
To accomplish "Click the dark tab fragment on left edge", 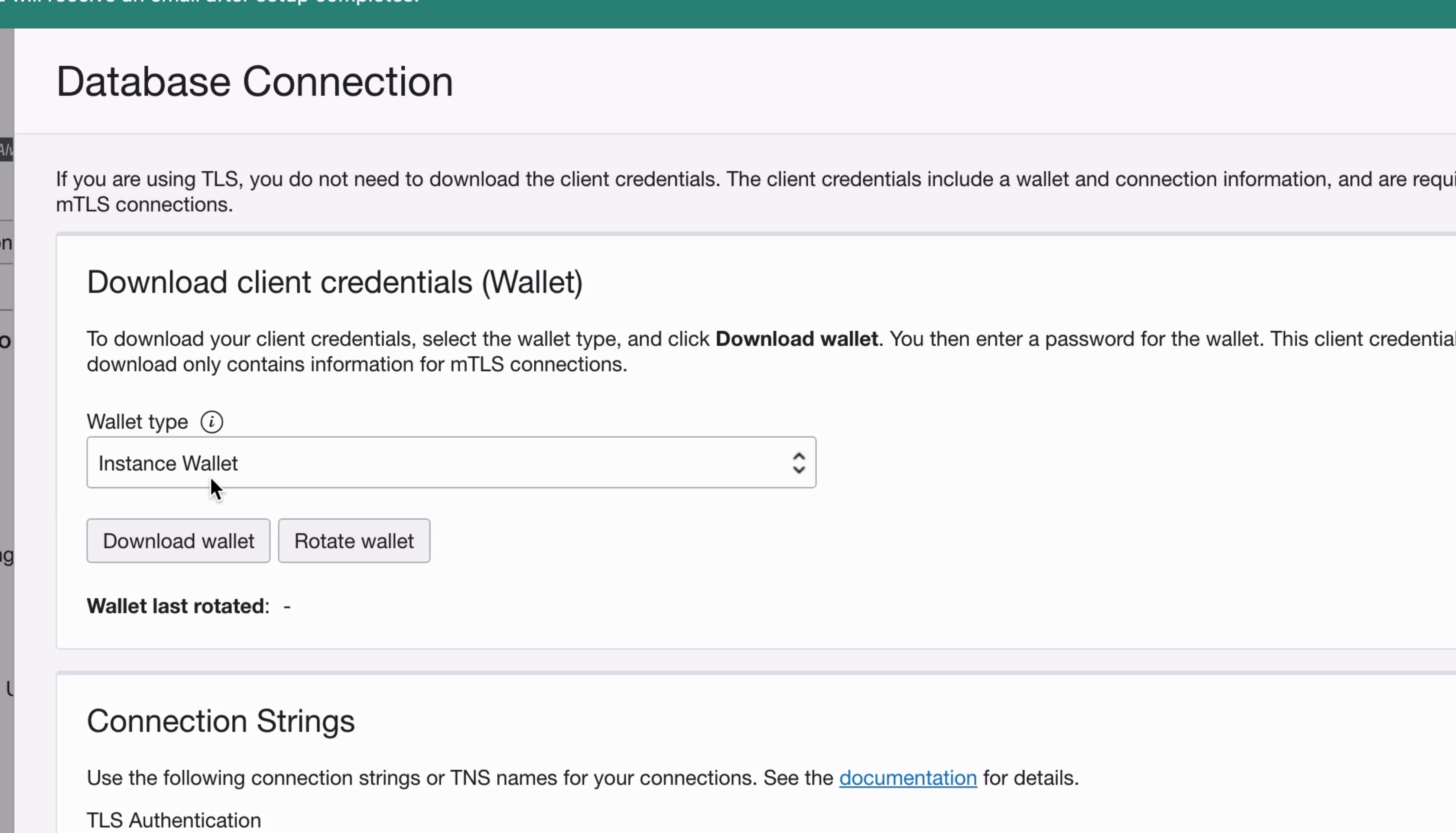I will (6, 150).
